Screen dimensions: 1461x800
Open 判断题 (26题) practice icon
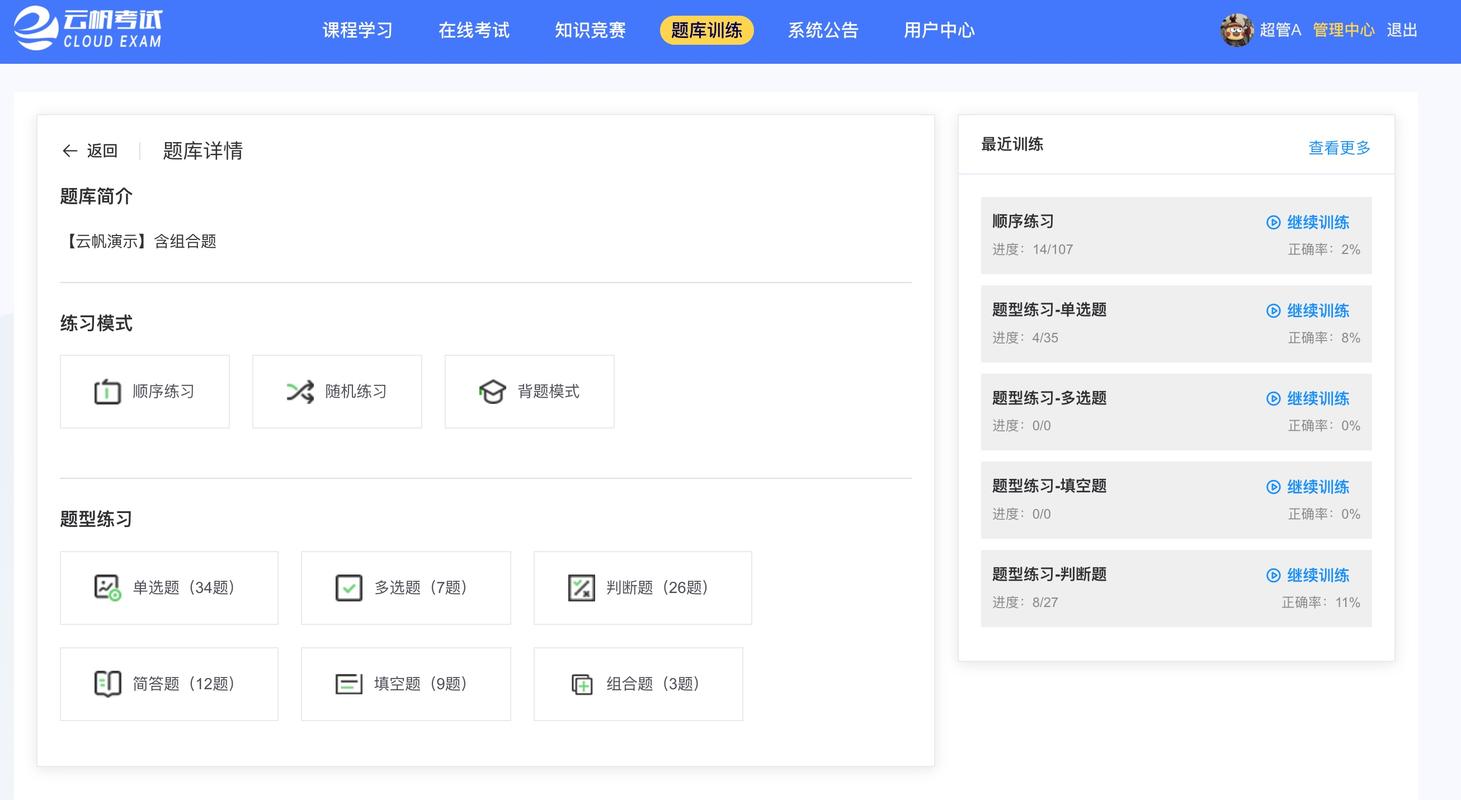[581, 588]
